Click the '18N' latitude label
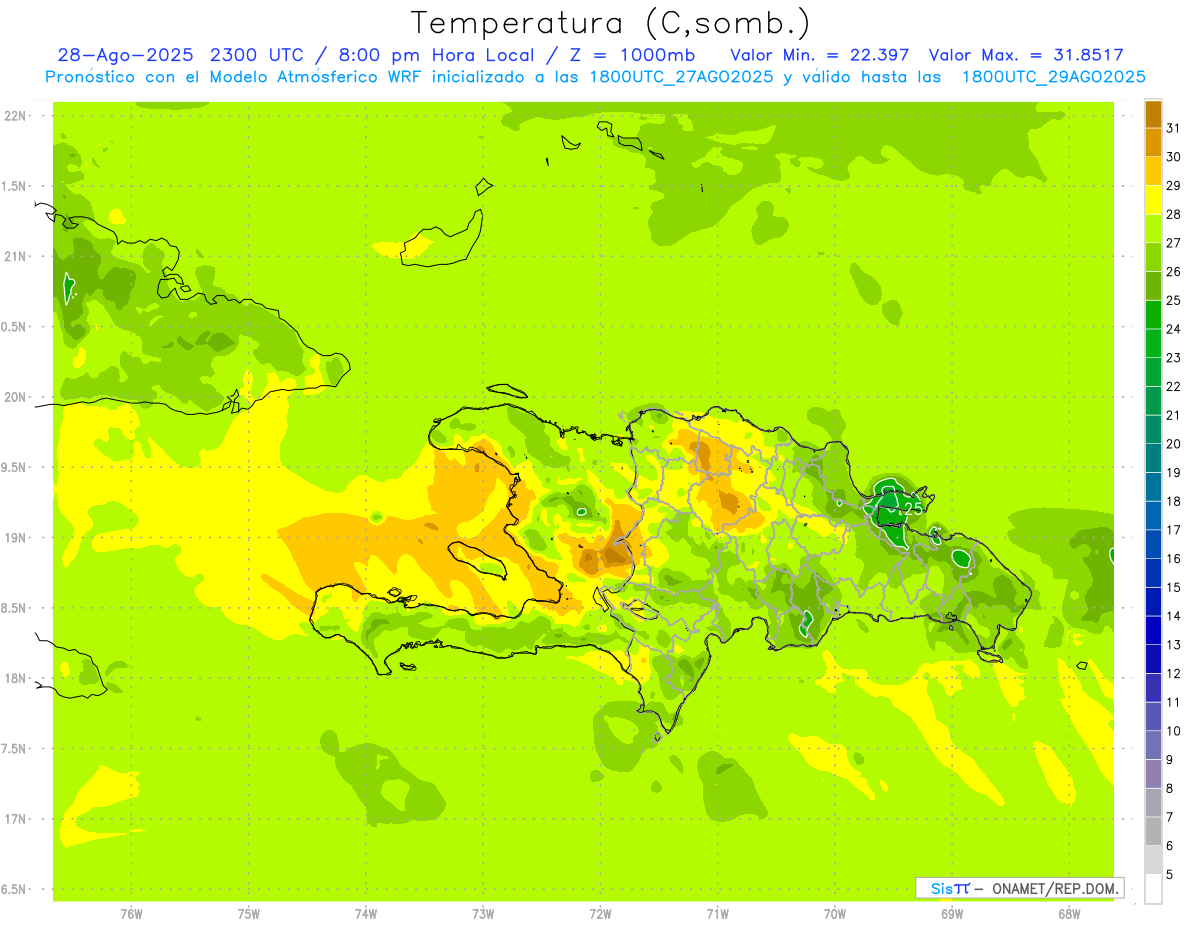The height and width of the screenshot is (927, 1200). [x=16, y=679]
